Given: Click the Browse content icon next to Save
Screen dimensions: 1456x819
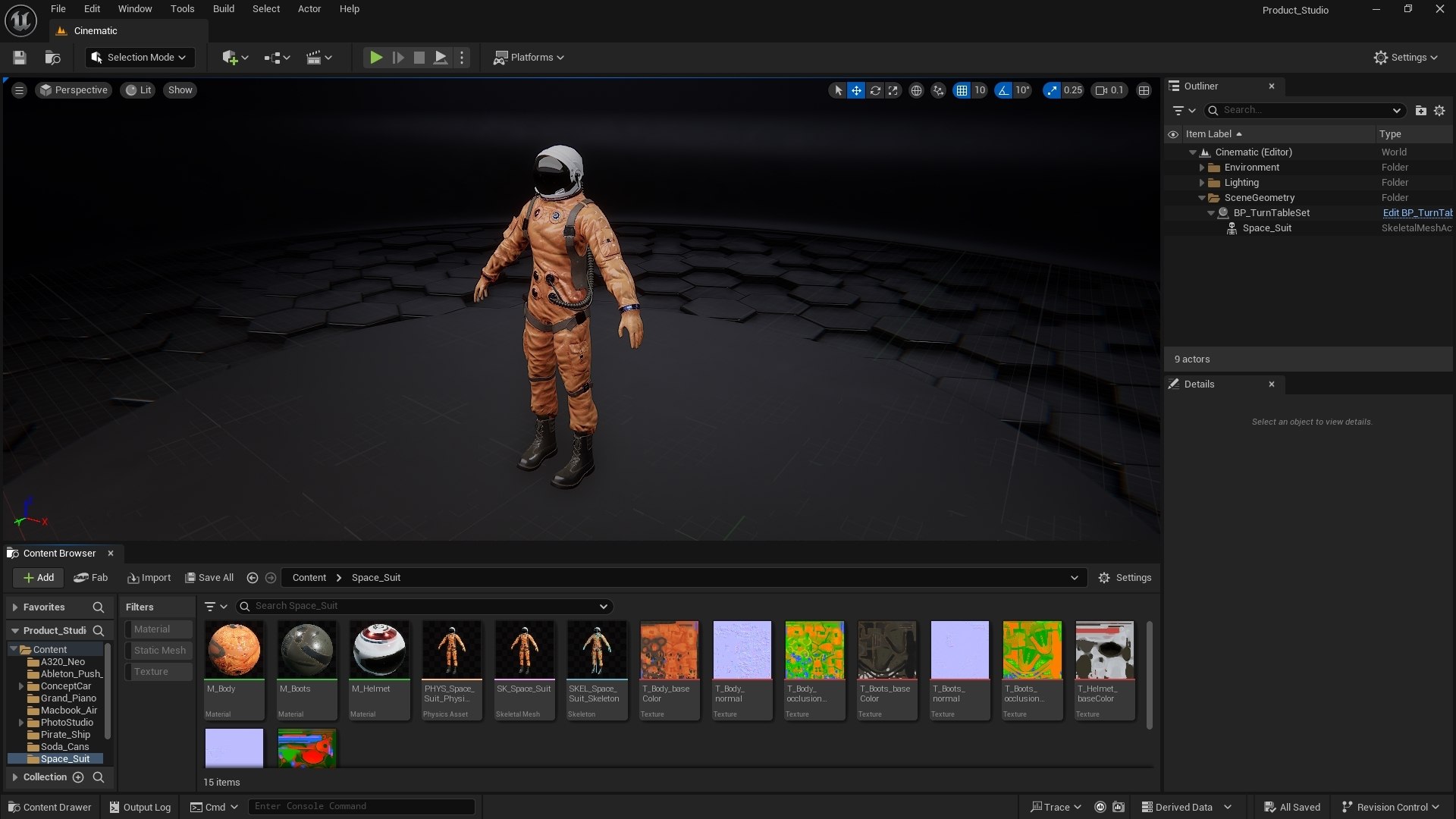Looking at the screenshot, I should tap(52, 58).
